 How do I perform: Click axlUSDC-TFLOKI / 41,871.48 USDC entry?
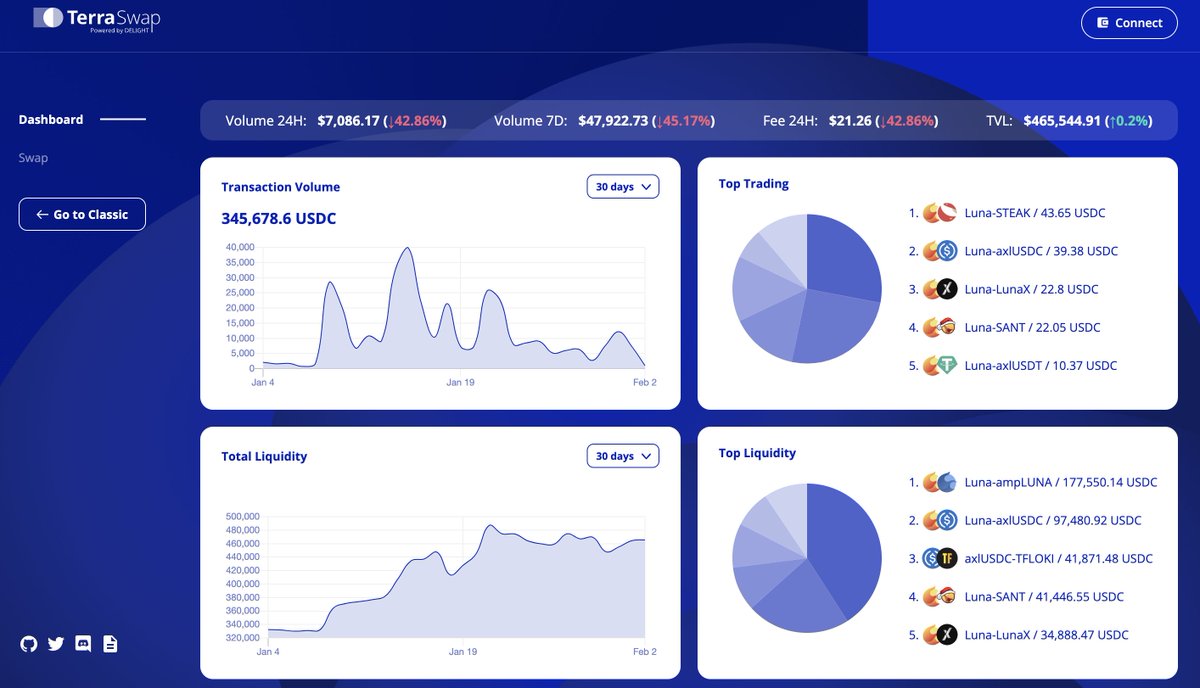[1059, 558]
